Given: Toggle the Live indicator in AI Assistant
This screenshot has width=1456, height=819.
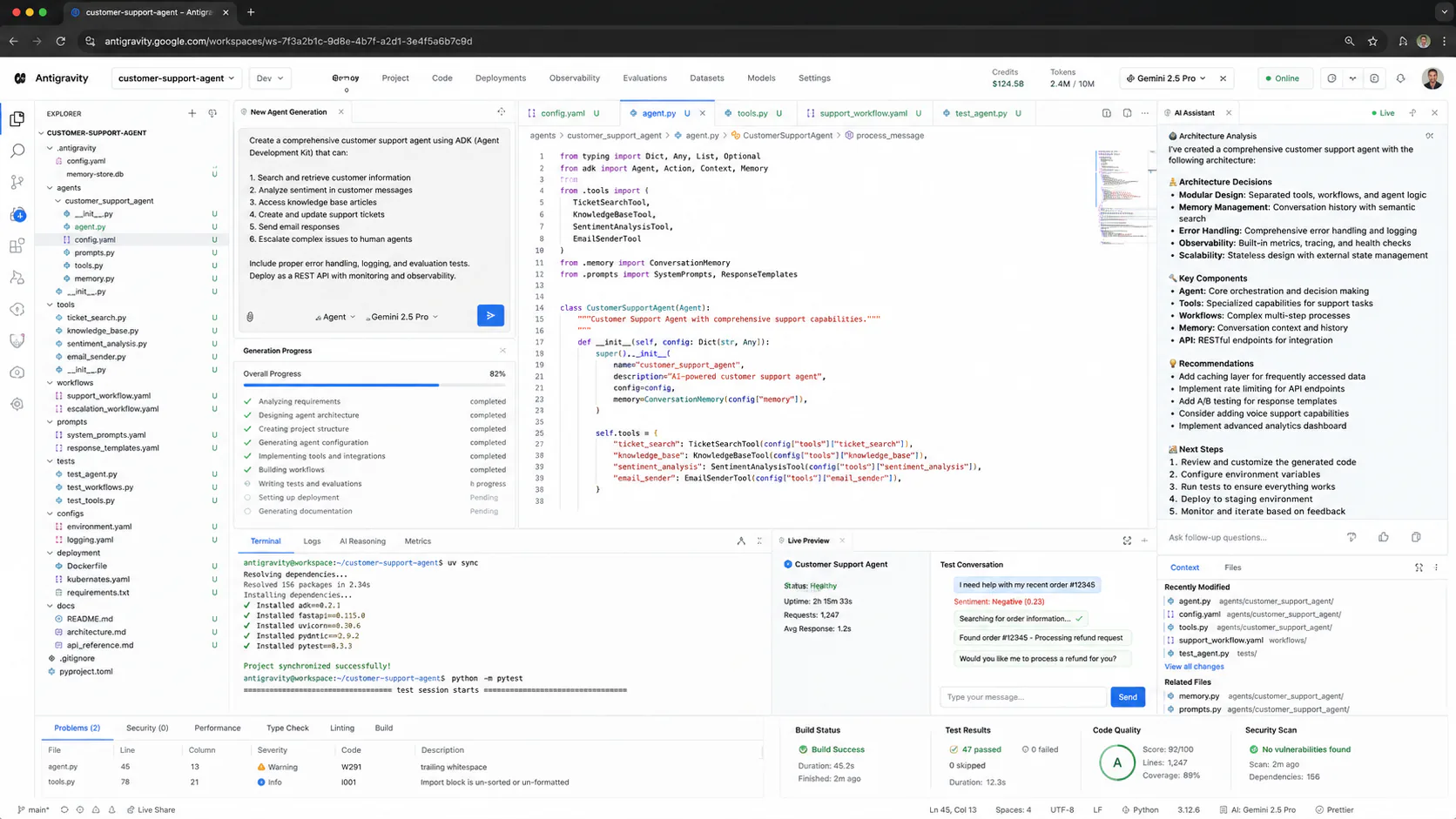Looking at the screenshot, I should point(1383,113).
